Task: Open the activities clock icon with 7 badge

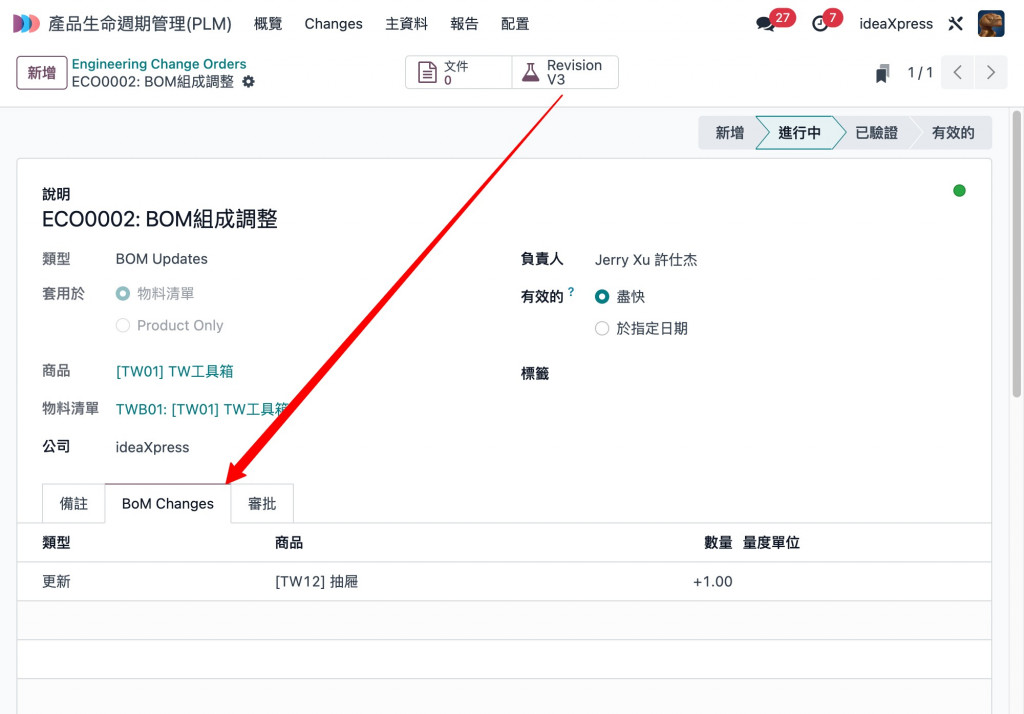Action: (x=820, y=24)
